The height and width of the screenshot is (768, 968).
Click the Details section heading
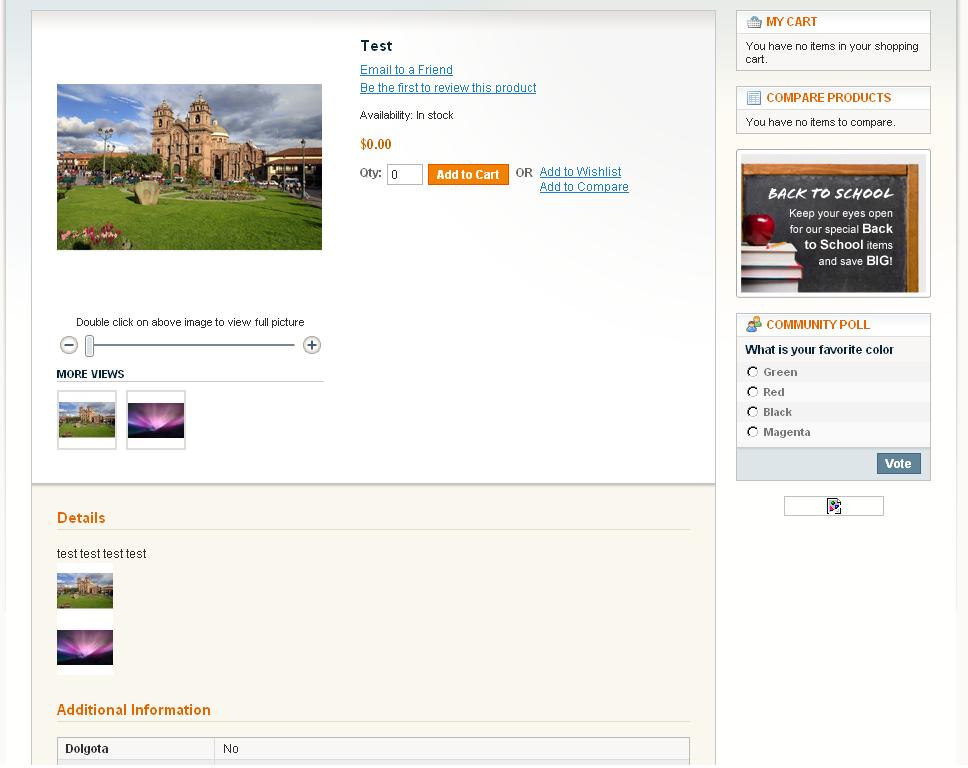coord(81,518)
